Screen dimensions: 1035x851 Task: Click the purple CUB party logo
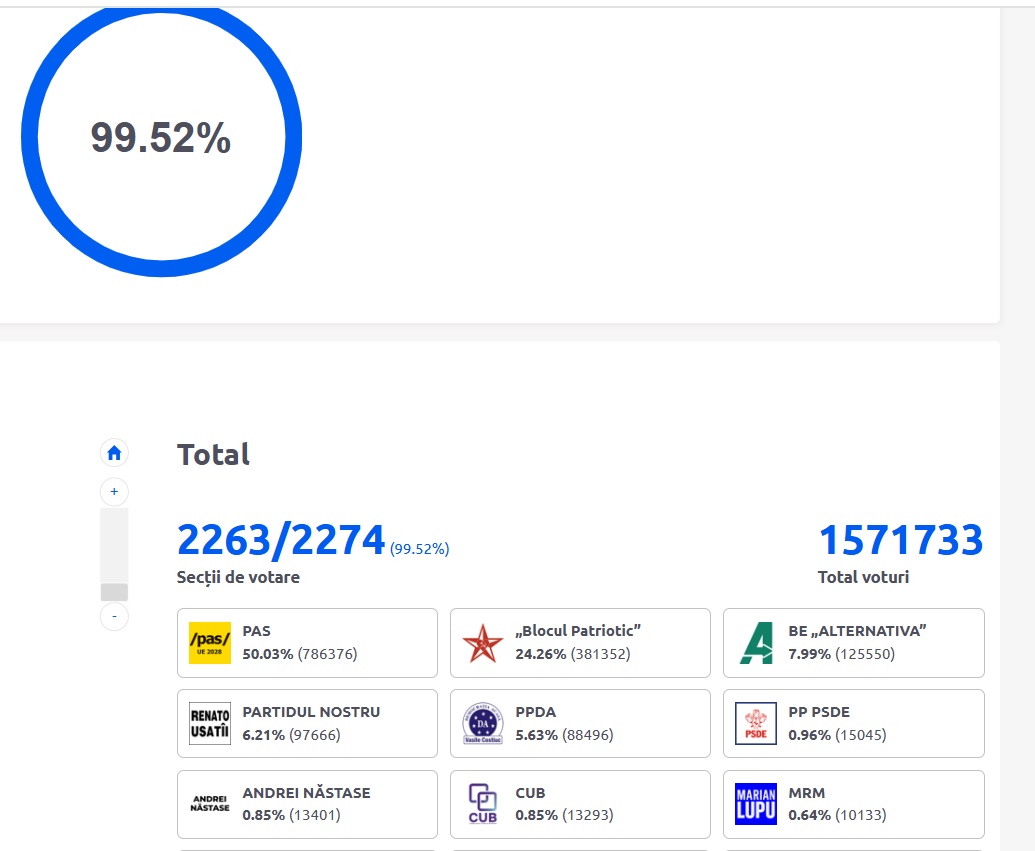coord(482,804)
